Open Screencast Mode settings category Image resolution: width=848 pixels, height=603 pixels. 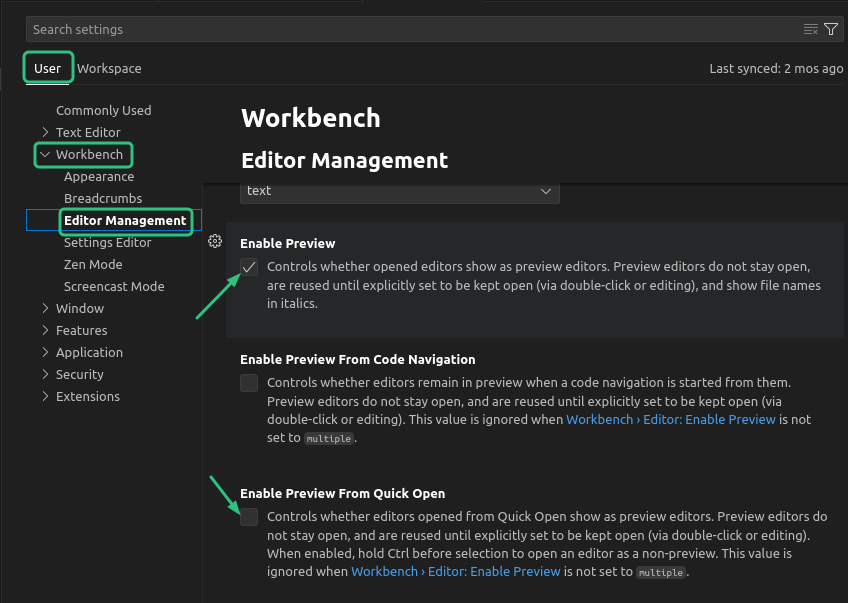(x=114, y=287)
